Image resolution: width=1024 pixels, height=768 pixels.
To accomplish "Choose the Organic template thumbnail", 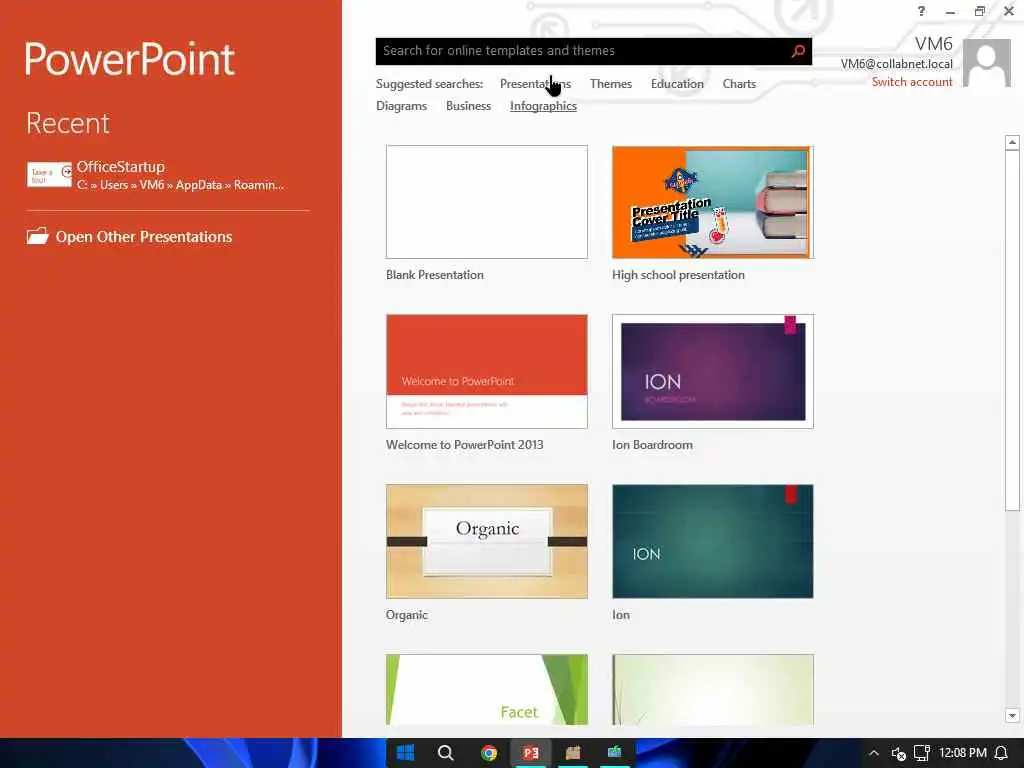I will (487, 541).
